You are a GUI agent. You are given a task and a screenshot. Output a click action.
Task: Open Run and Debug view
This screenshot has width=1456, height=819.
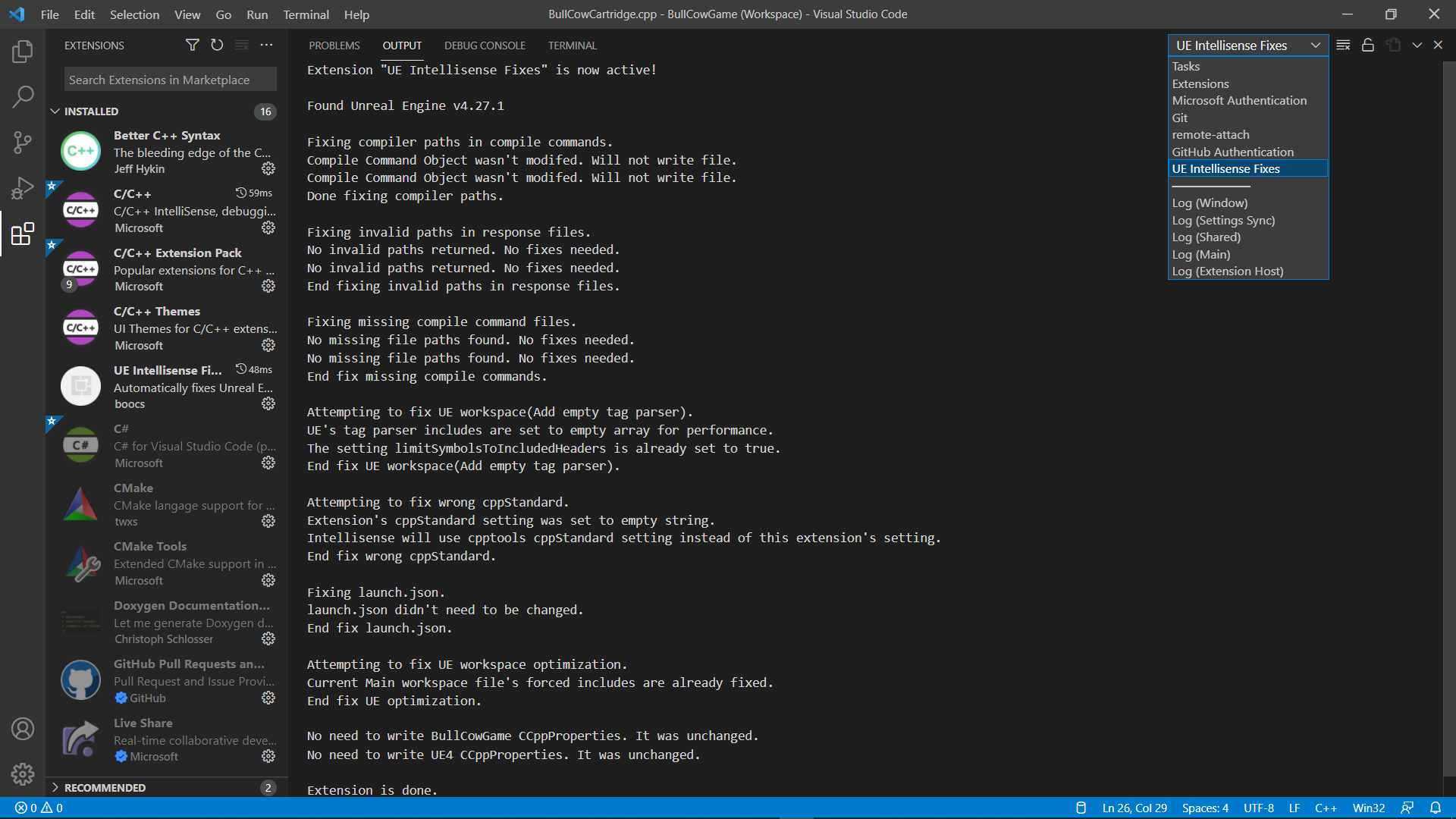[x=23, y=187]
